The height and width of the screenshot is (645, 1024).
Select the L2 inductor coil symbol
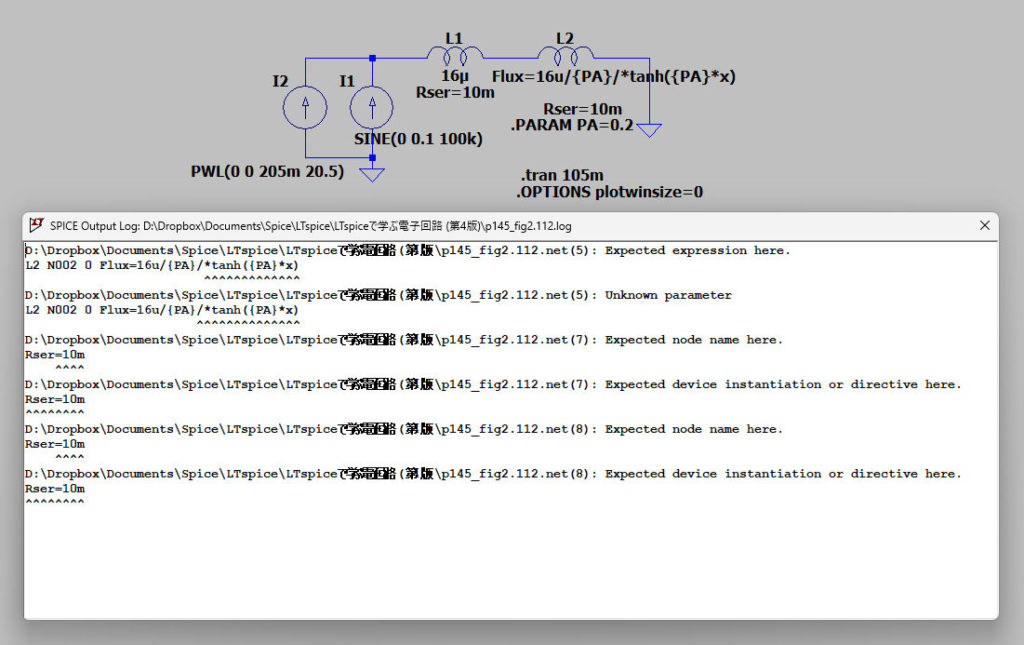[x=564, y=56]
